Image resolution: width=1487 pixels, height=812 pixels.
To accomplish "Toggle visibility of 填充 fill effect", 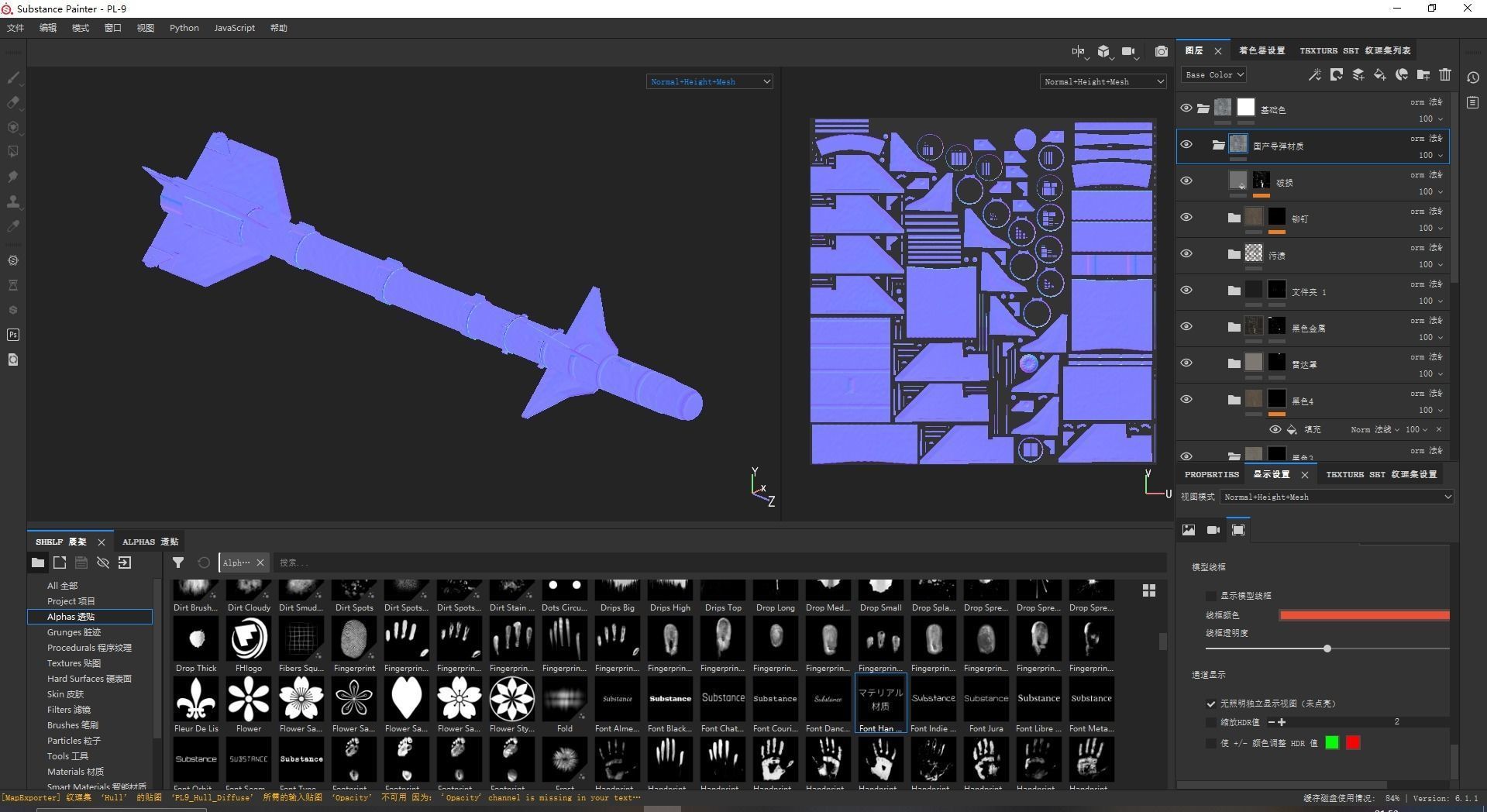I will pos(1275,429).
